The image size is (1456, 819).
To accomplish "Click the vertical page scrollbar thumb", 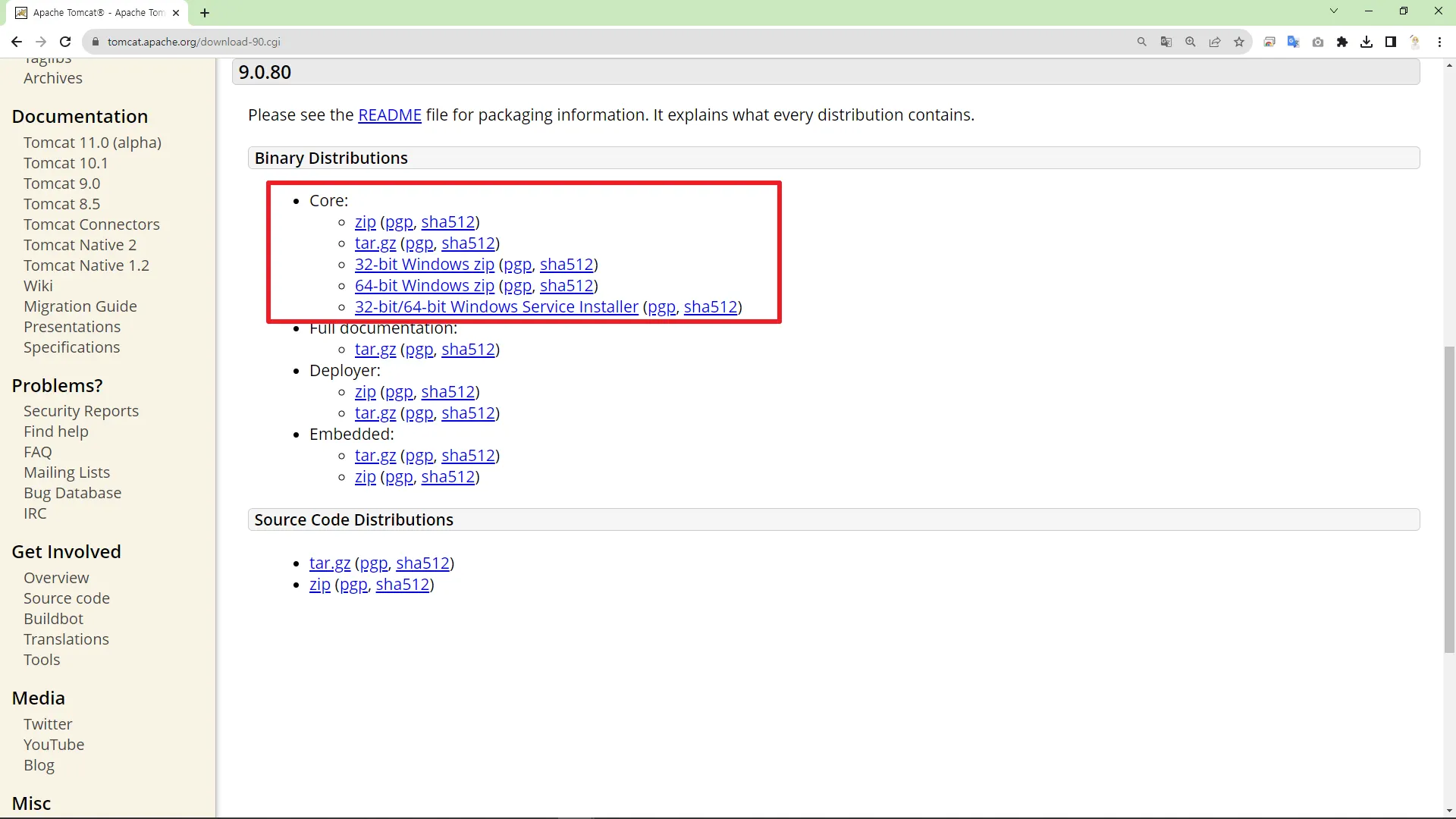I will pos(1449,498).
